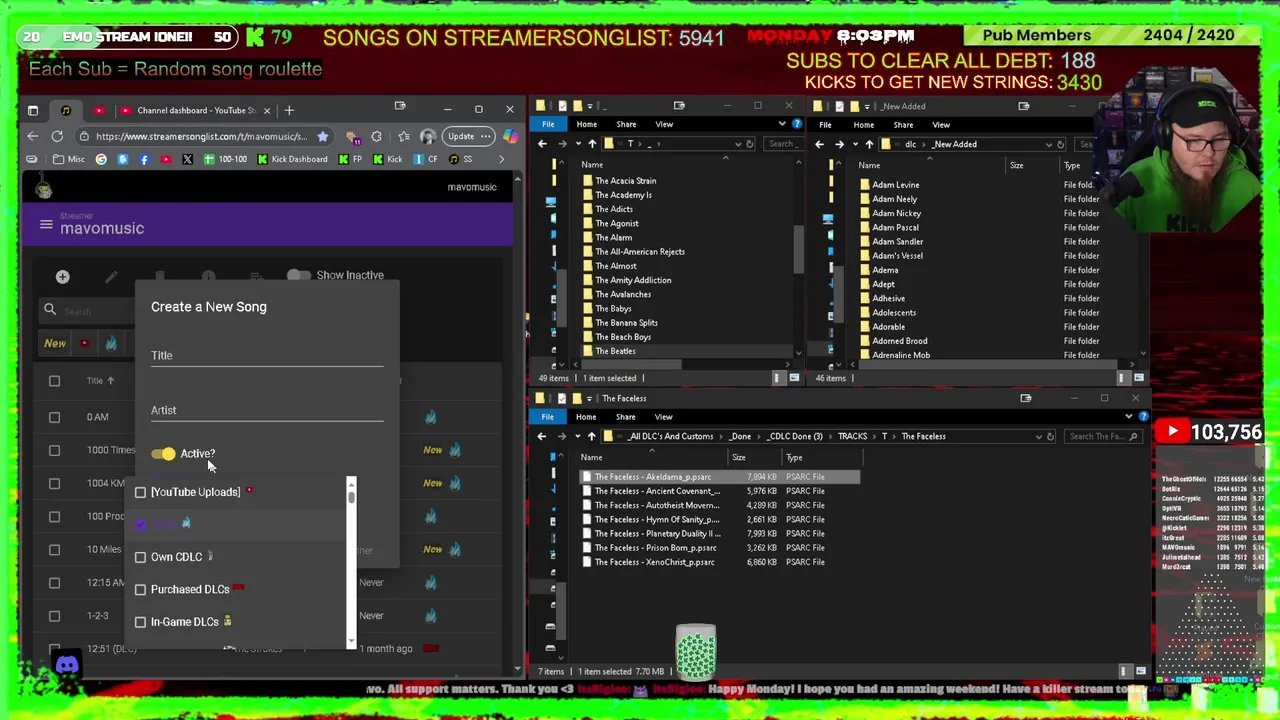Image resolution: width=1280 pixels, height=720 pixels.
Task: Check the Own CDLC checkbox
Action: coord(141,557)
